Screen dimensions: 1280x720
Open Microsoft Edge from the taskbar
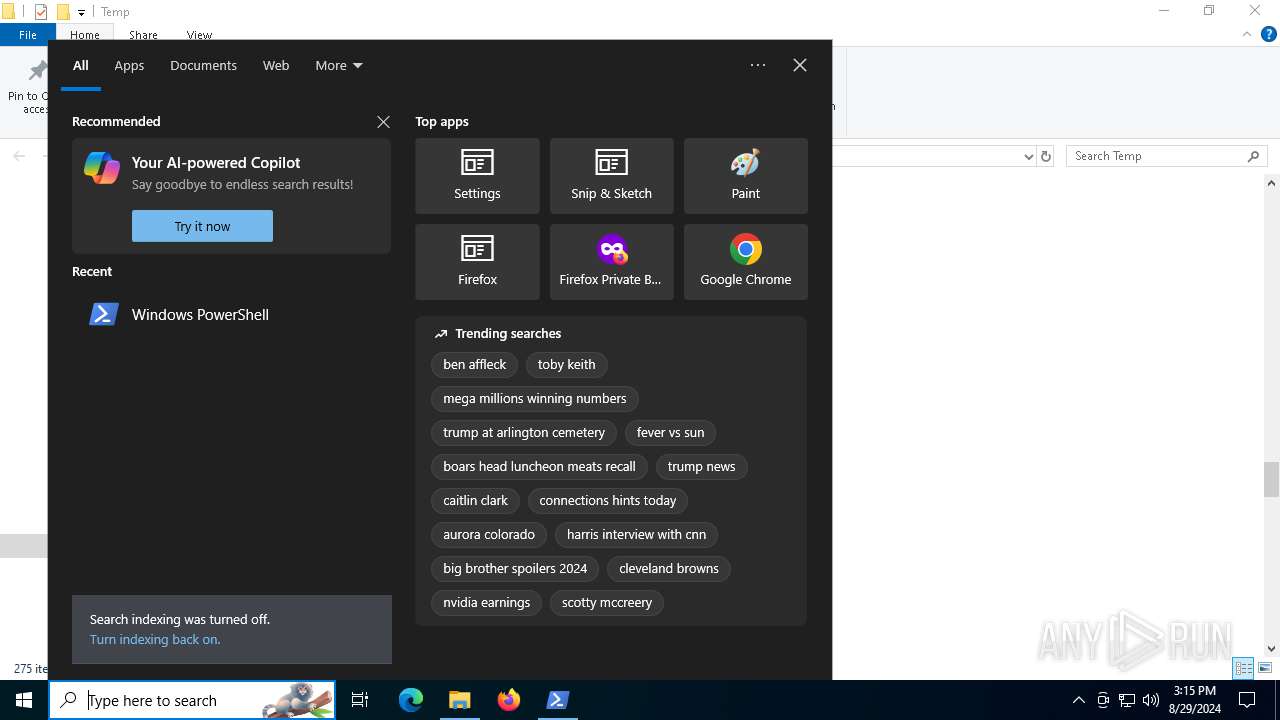point(411,700)
